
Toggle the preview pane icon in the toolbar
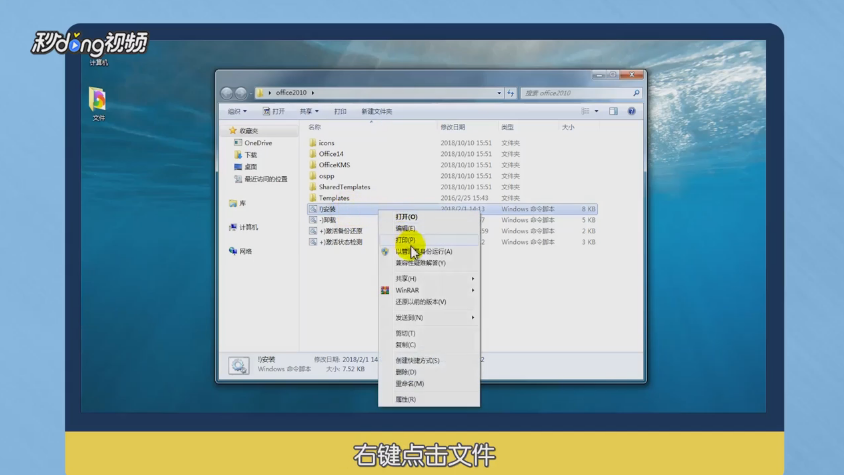pyautogui.click(x=613, y=111)
